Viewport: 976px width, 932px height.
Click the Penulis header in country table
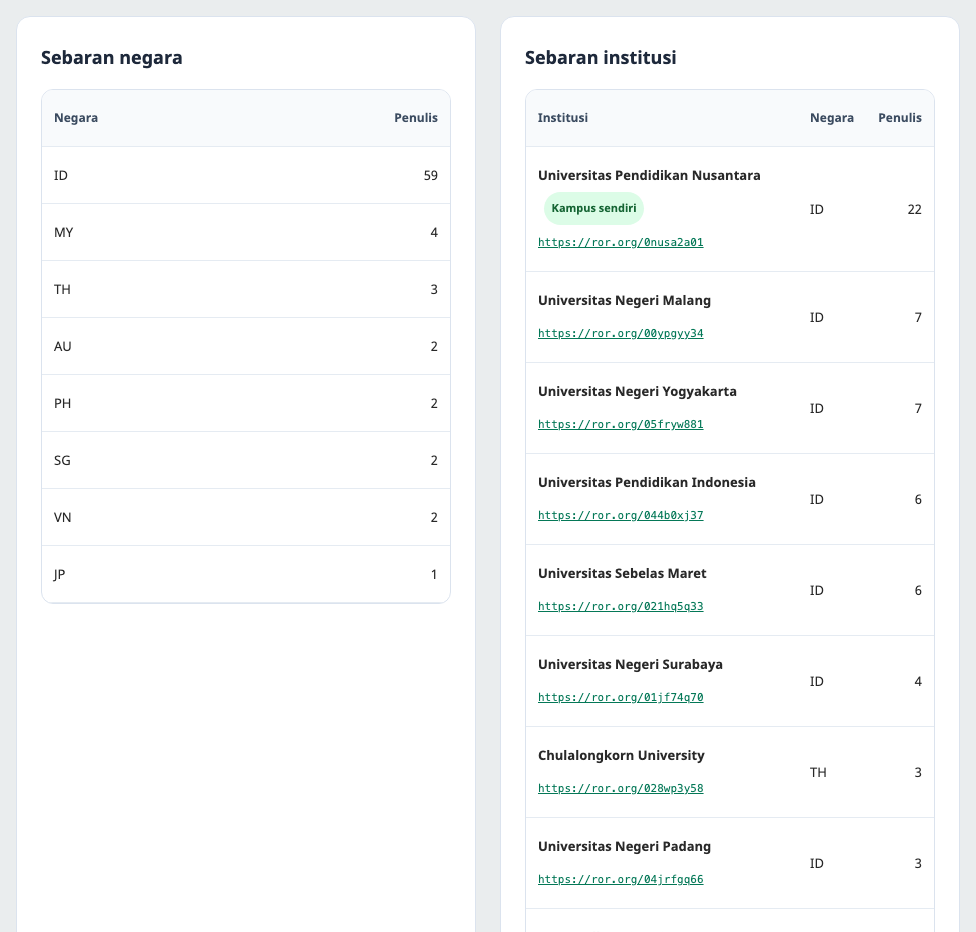416,118
